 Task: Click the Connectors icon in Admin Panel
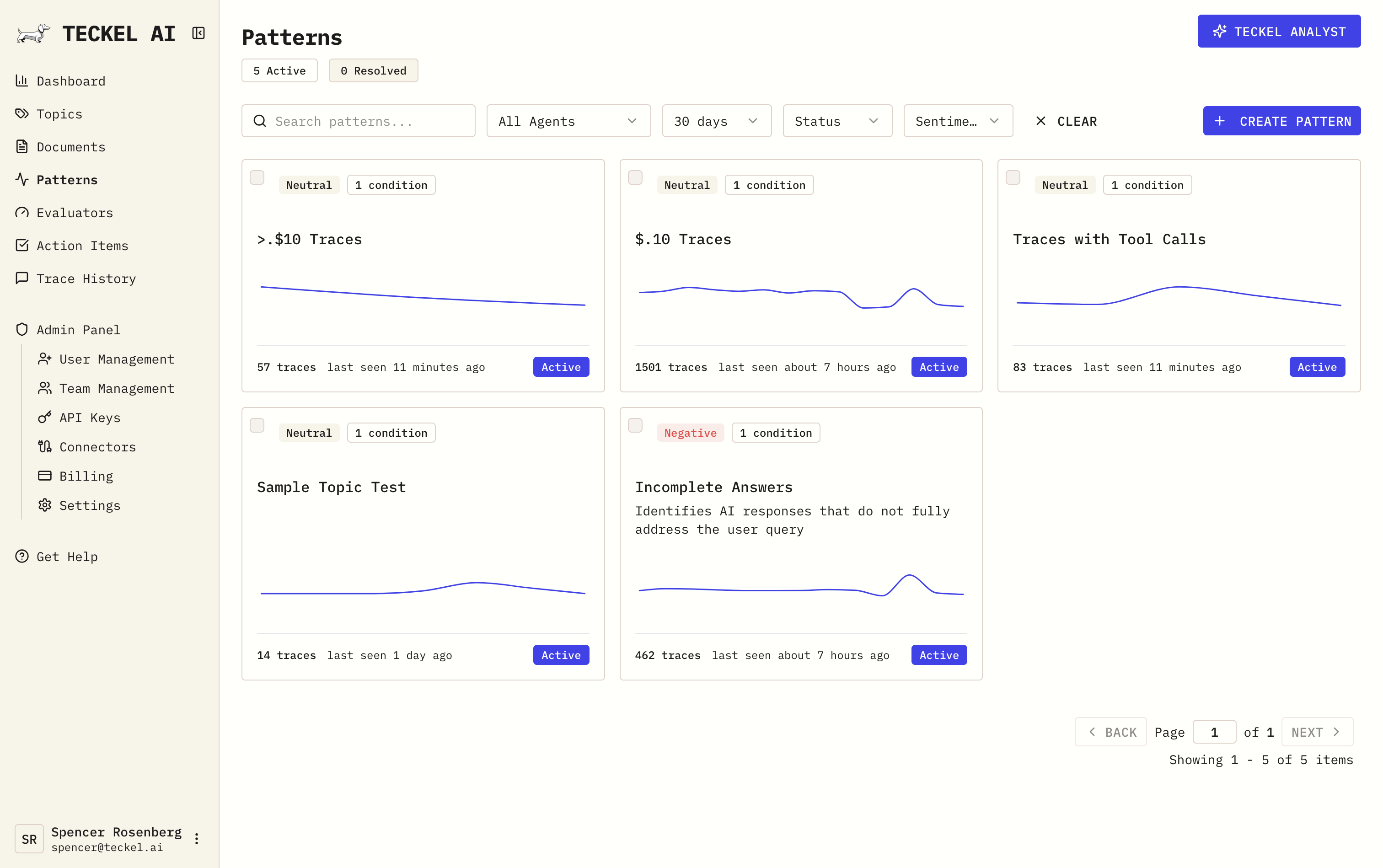[x=45, y=447]
